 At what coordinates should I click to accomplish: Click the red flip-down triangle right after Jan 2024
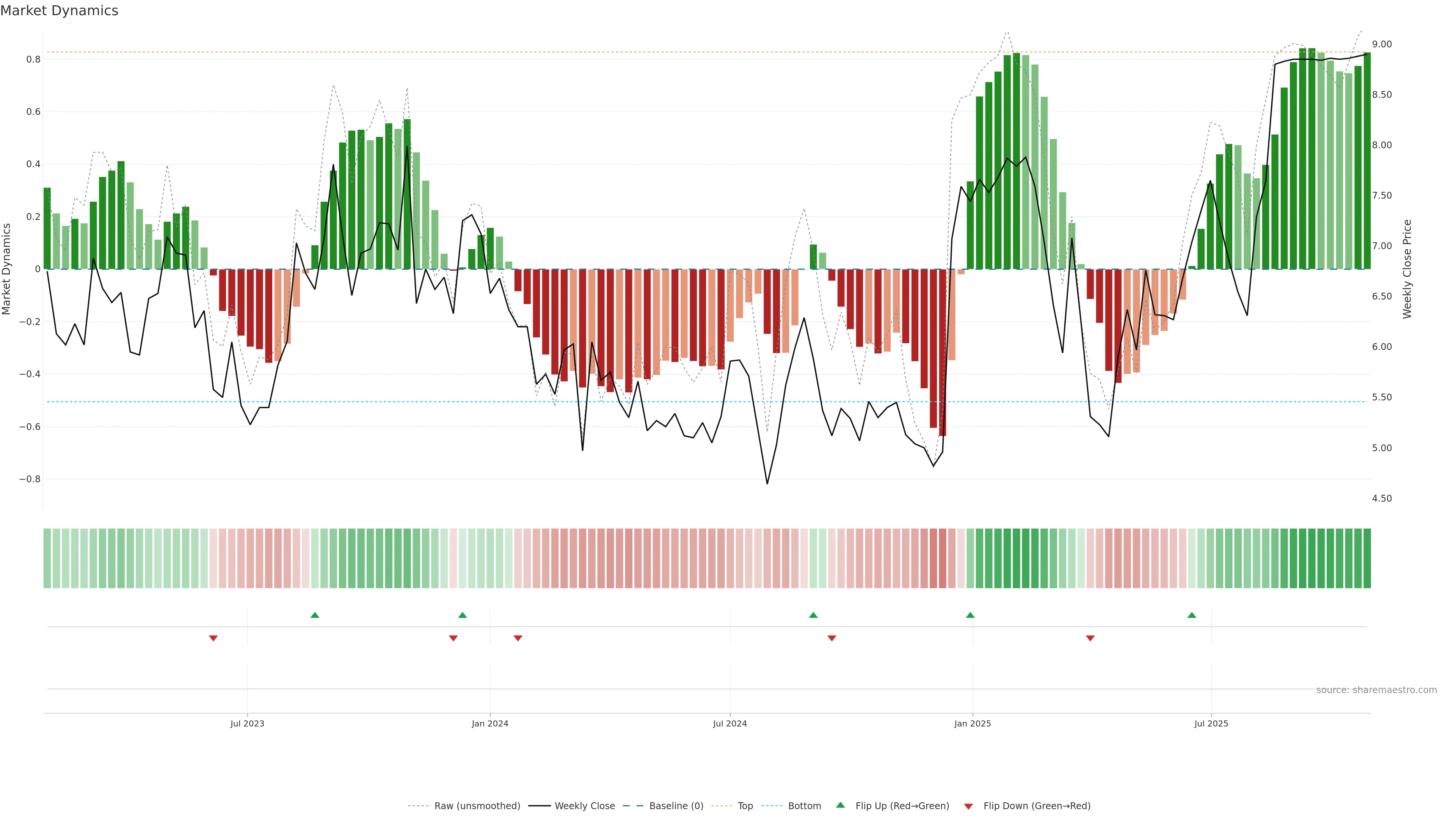tap(518, 638)
